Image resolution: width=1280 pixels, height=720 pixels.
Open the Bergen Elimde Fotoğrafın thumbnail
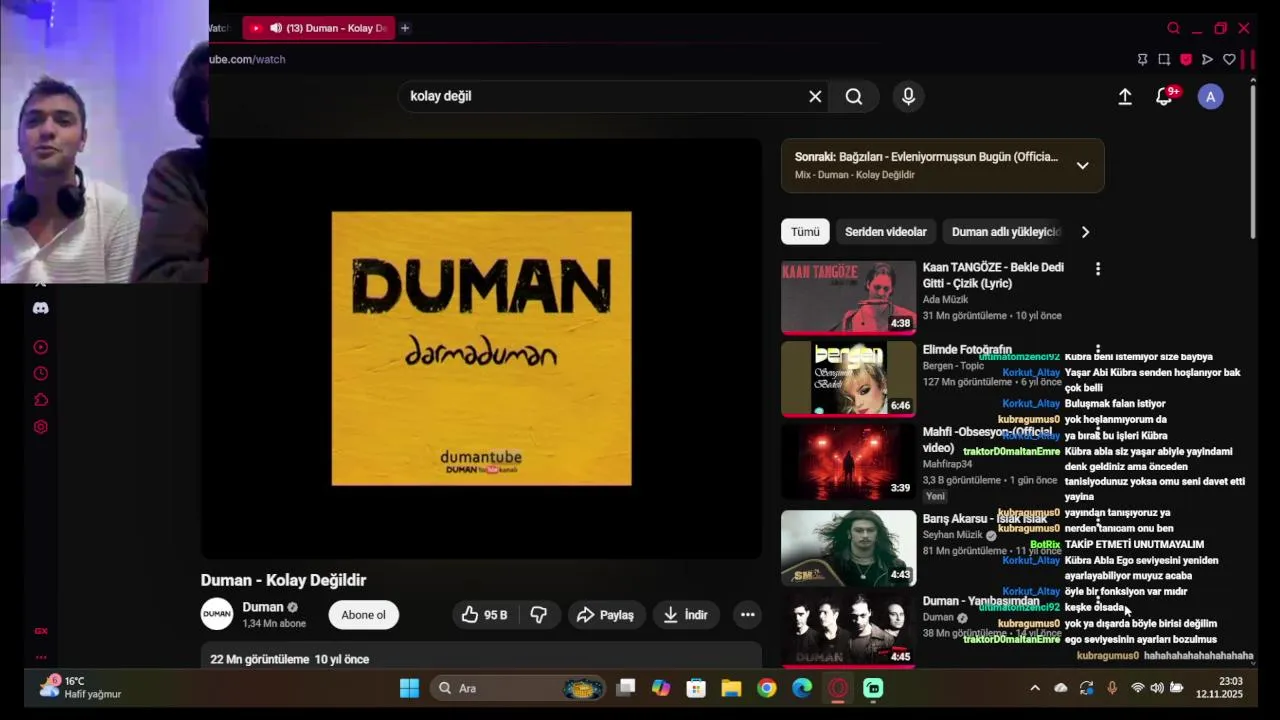848,379
